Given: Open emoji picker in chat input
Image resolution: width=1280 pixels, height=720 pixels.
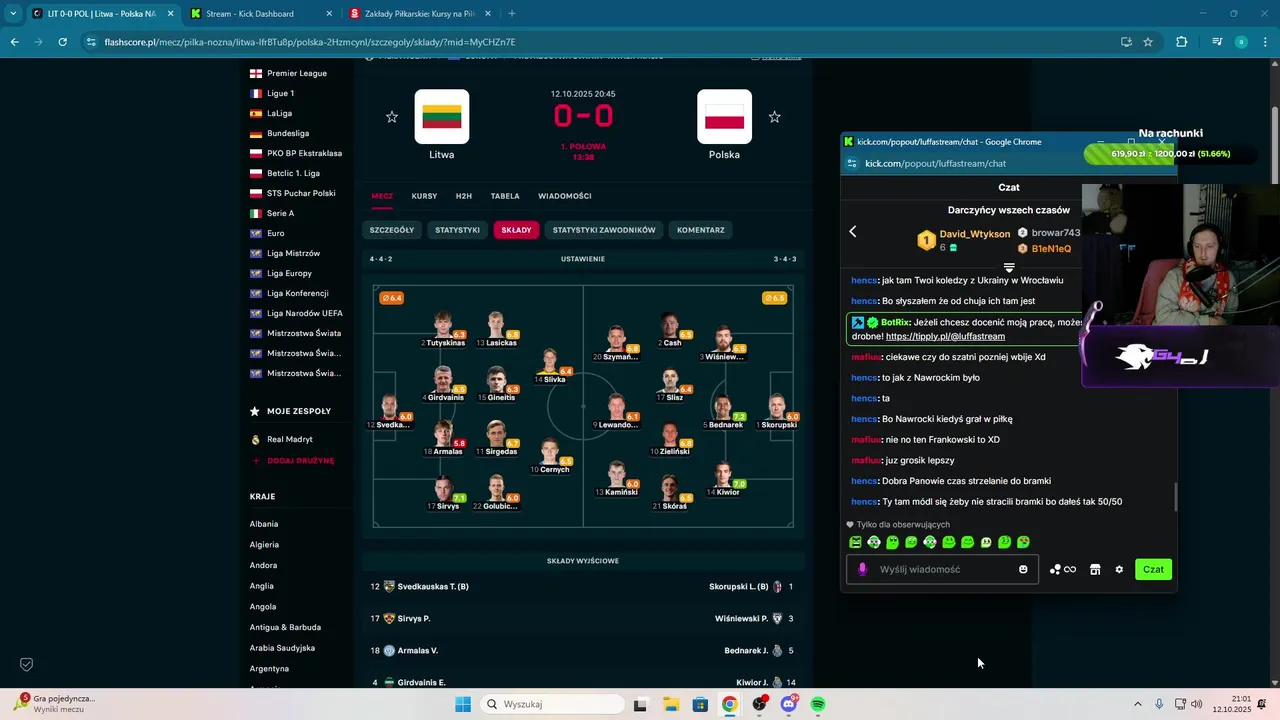Looking at the screenshot, I should point(1023,569).
